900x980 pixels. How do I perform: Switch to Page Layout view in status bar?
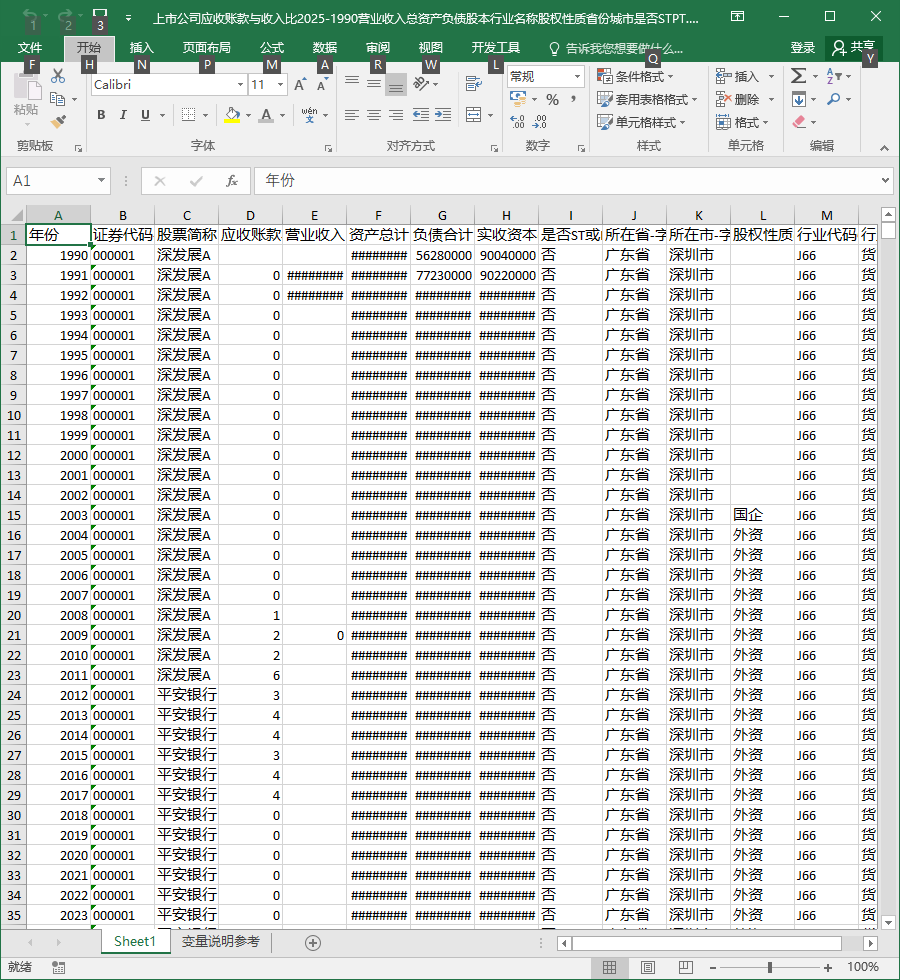(648, 968)
